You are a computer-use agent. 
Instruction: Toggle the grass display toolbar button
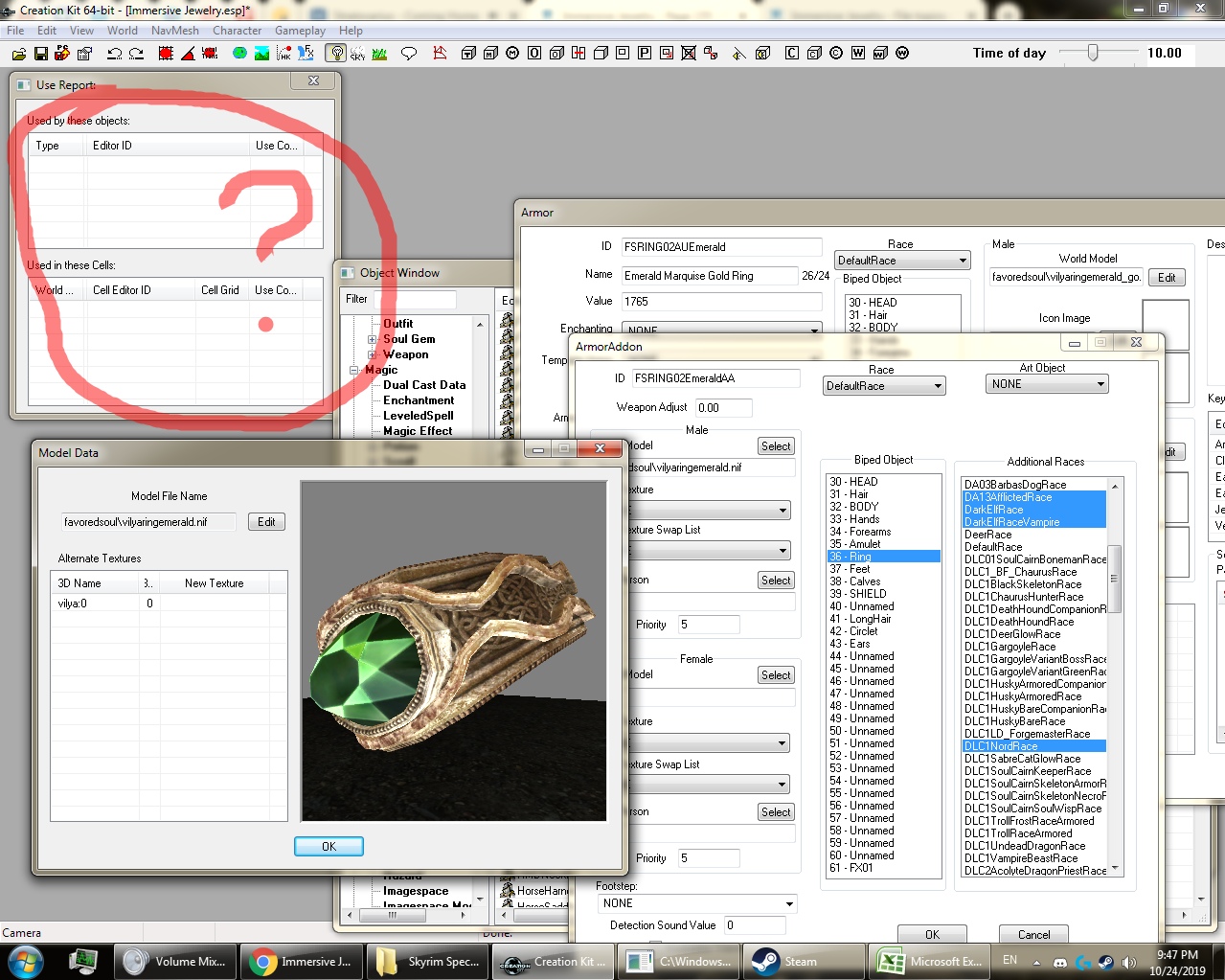tap(379, 54)
